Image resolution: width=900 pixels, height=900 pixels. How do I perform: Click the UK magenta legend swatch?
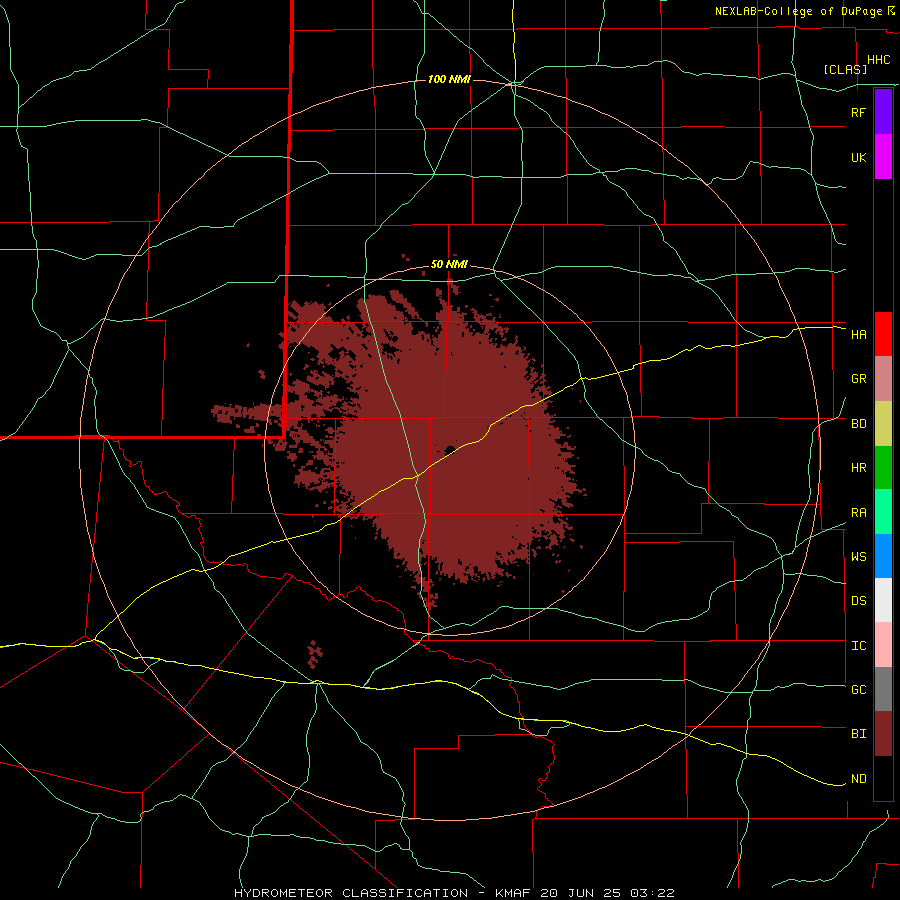click(883, 157)
